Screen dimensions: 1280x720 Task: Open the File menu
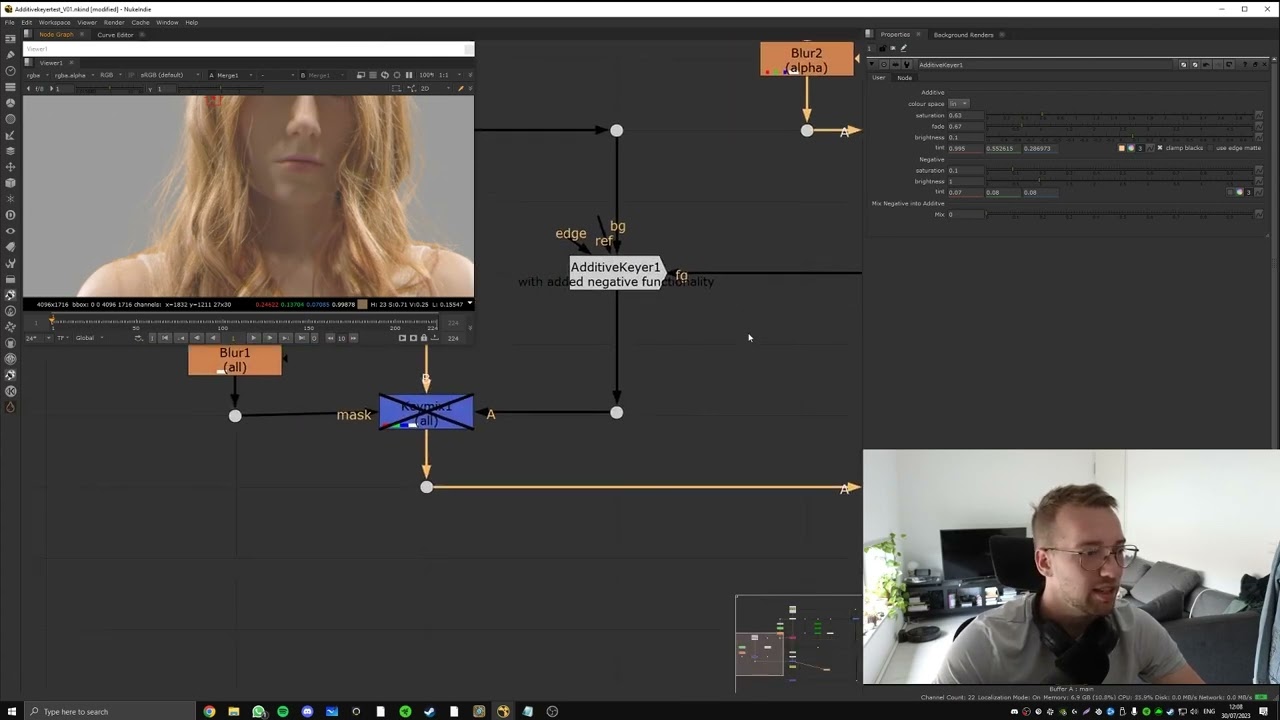click(x=9, y=22)
